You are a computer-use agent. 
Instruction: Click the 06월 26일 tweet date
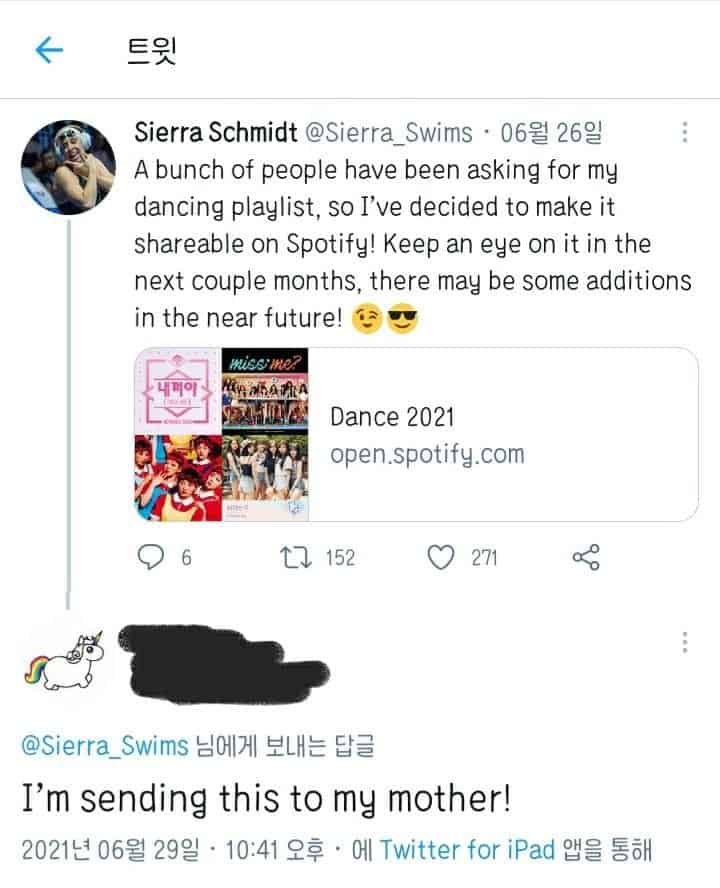(x=549, y=133)
